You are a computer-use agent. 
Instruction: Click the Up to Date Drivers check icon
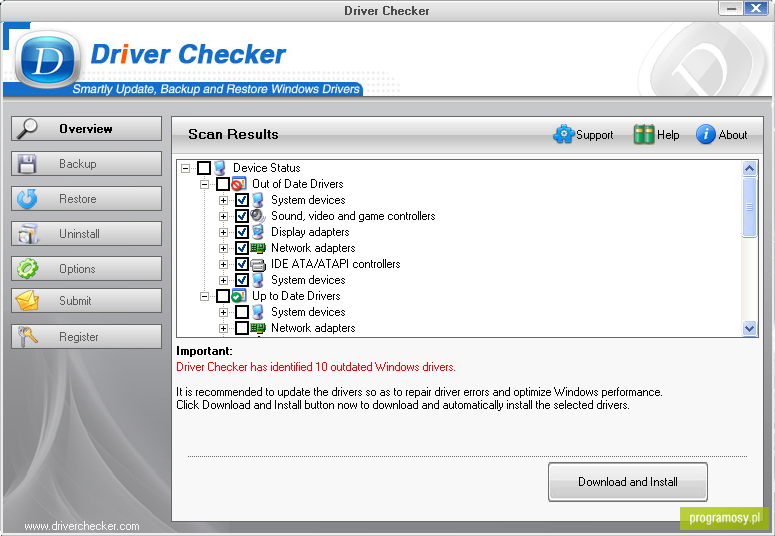(x=239, y=296)
